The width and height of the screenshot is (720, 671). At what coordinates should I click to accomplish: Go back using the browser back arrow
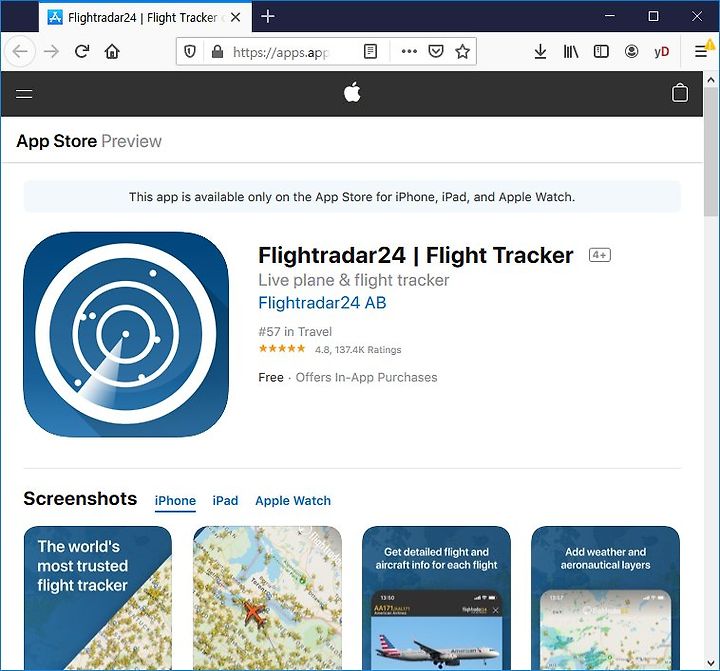(20, 51)
